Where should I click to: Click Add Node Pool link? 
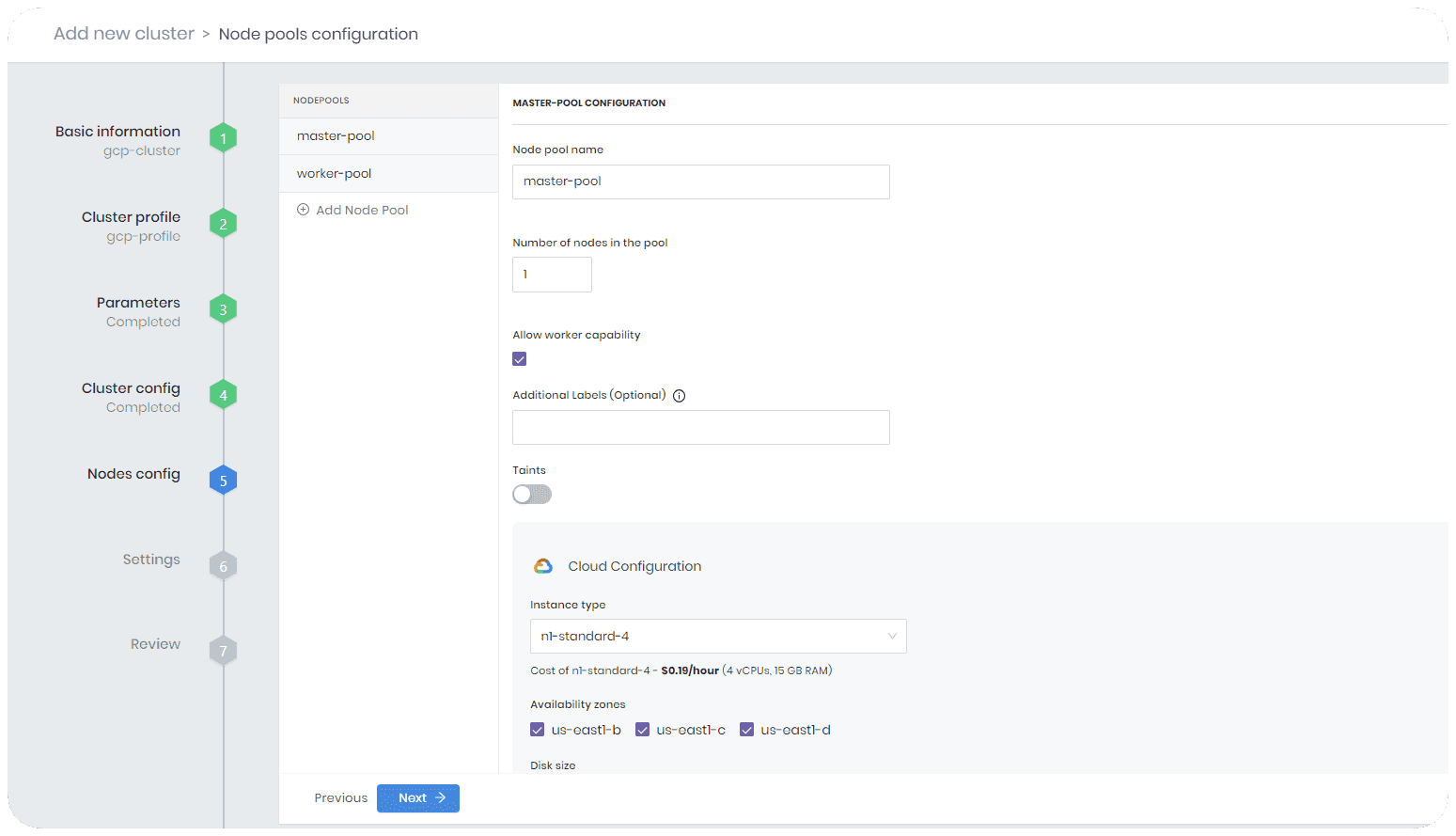(362, 211)
